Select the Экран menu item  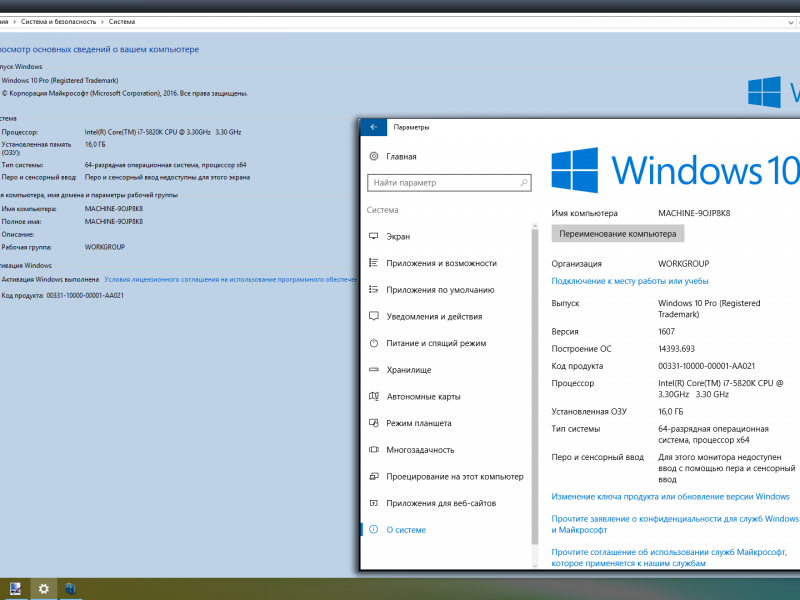pyautogui.click(x=398, y=237)
